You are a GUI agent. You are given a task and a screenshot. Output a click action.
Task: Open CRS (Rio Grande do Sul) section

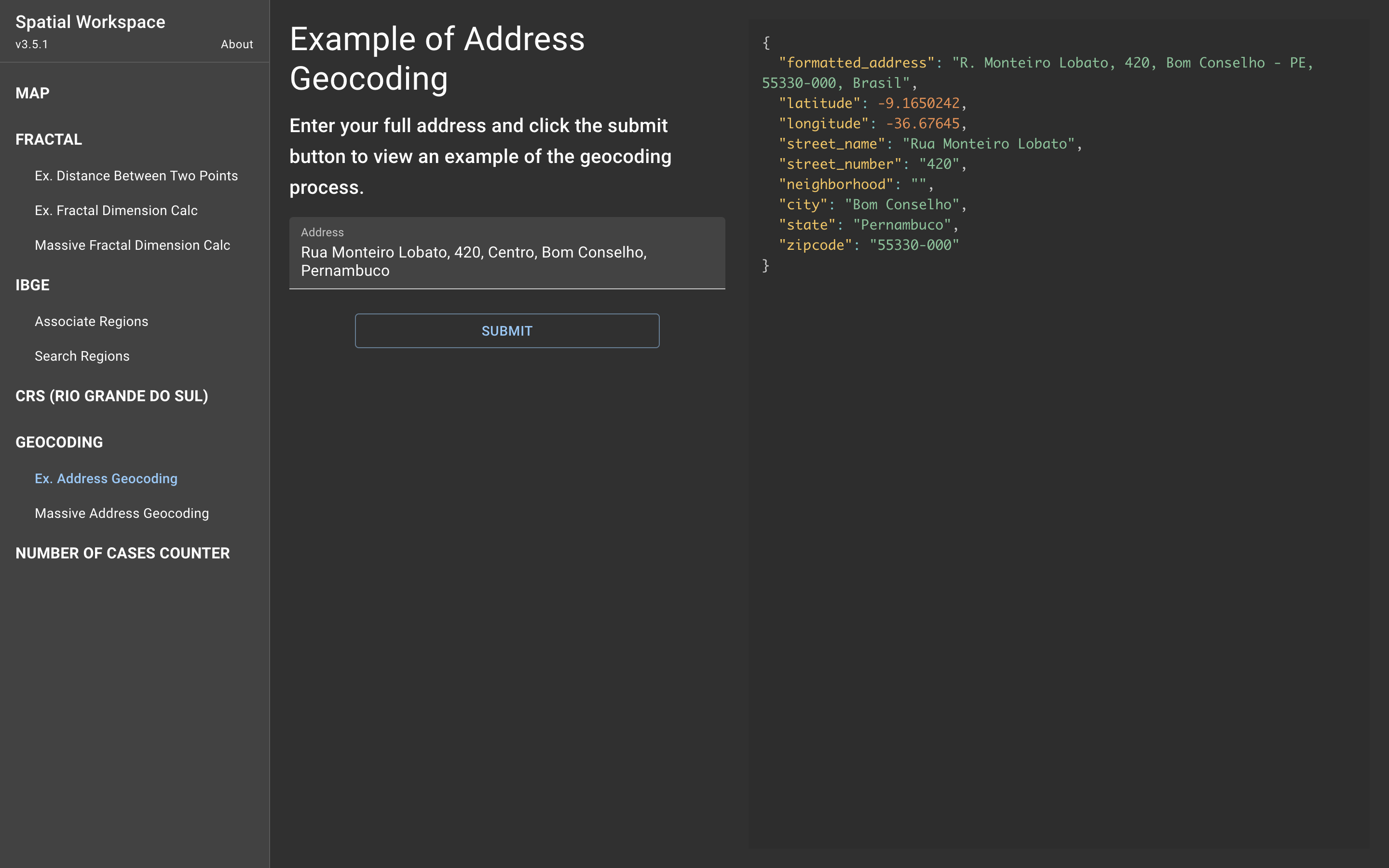pos(112,396)
